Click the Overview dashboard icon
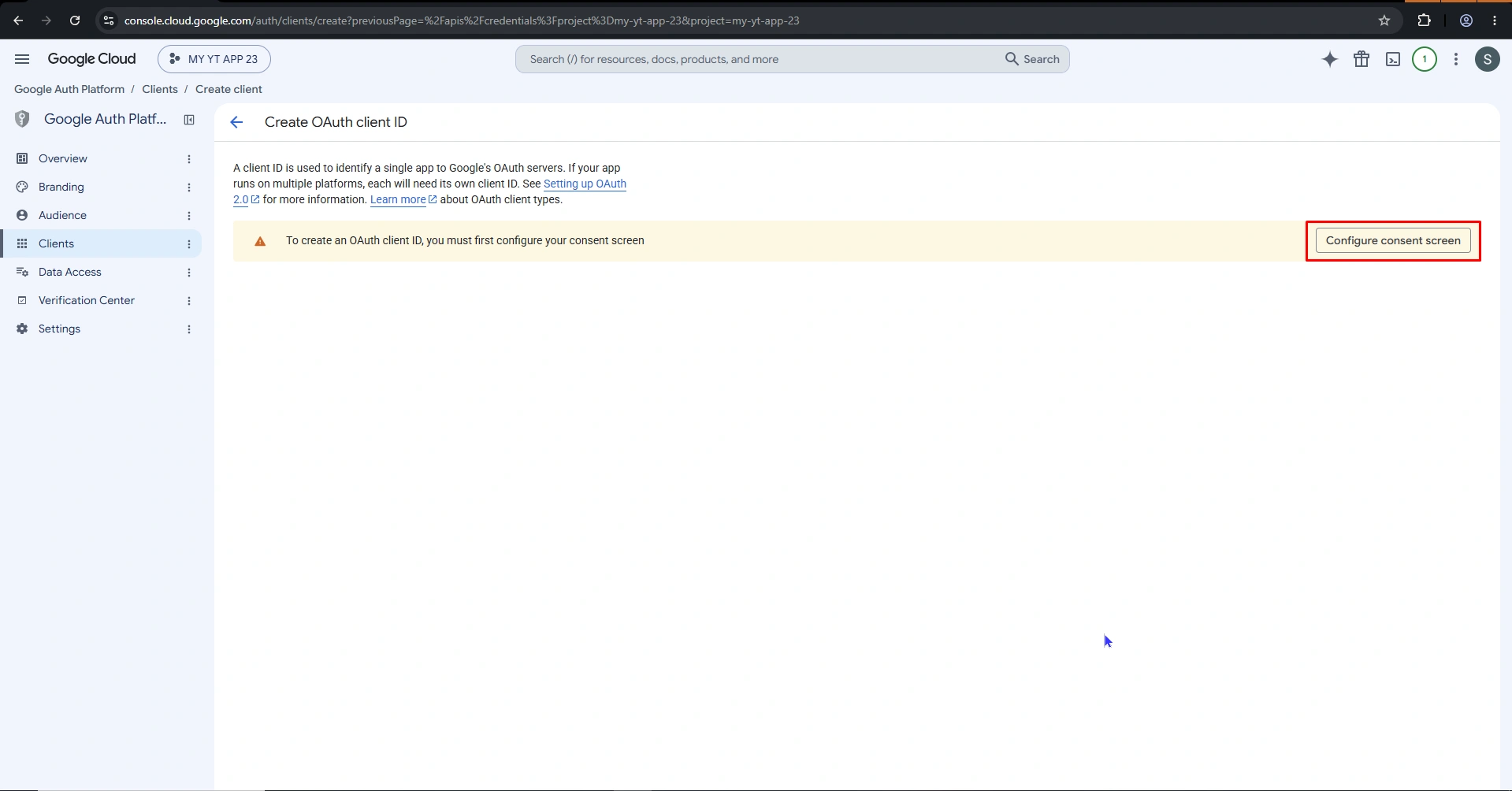1512x791 pixels. (x=22, y=158)
